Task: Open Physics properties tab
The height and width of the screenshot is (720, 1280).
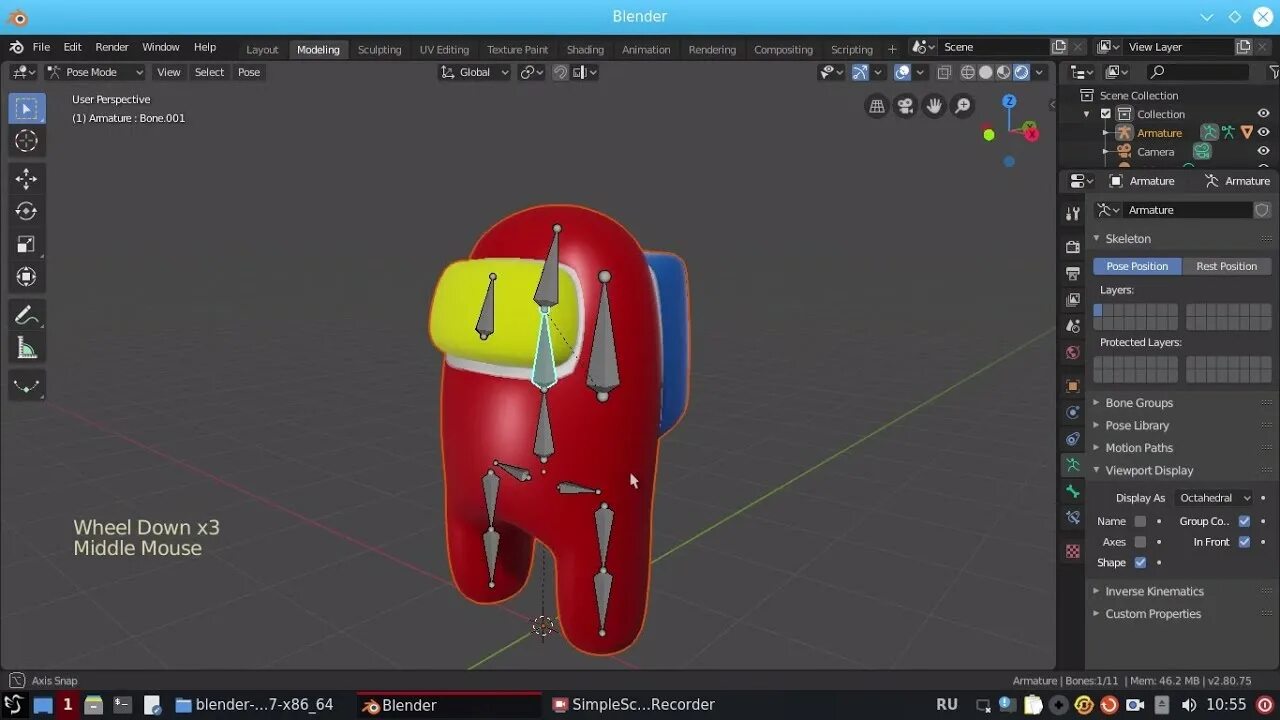Action: coord(1073,412)
